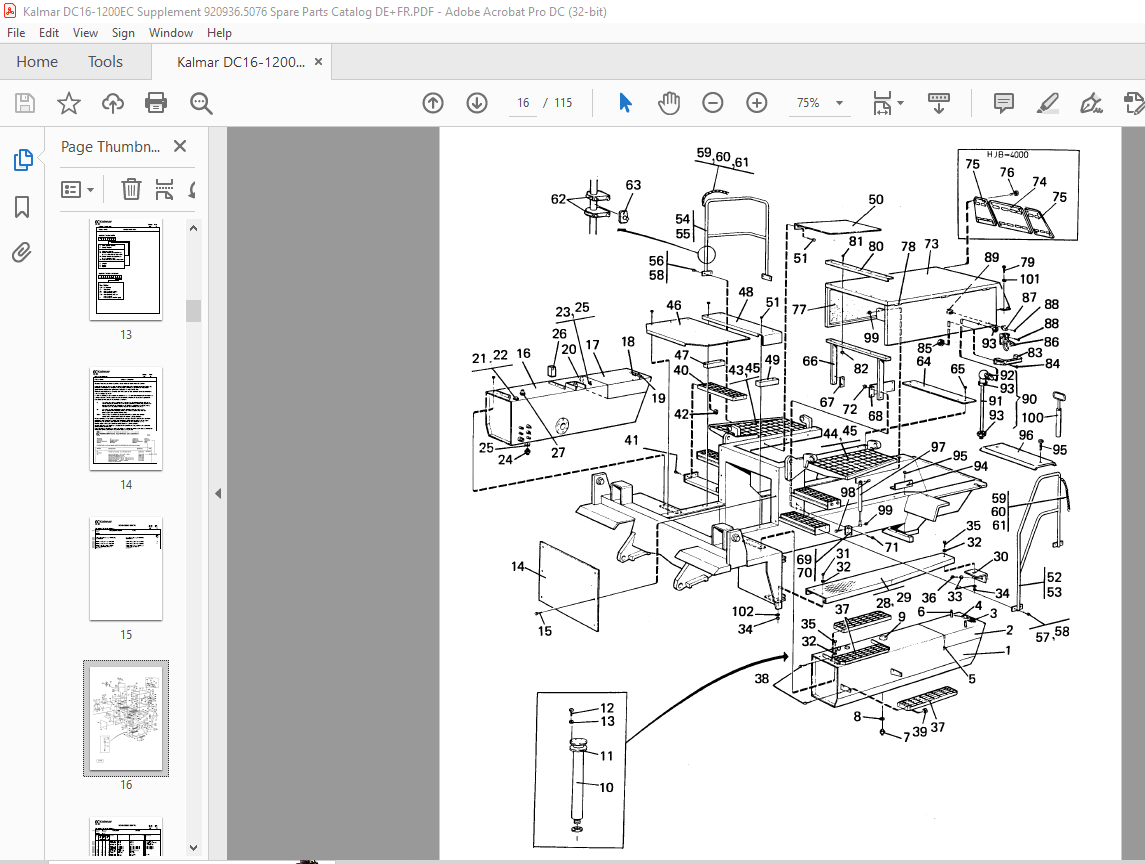Open the Page Thumbnails panel icon
The width and height of the screenshot is (1145, 864).
point(24,158)
